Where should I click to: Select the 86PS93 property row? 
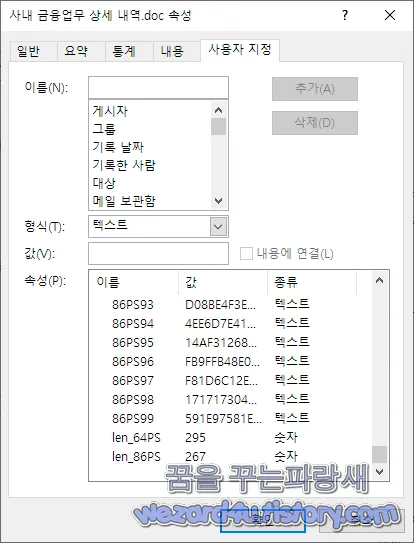point(230,305)
